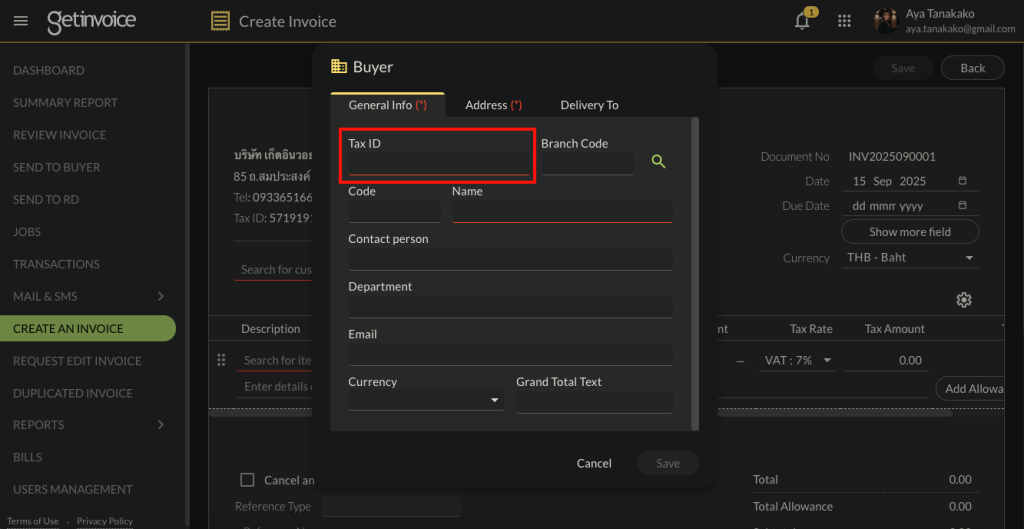
Task: Click into the Tax ID field
Action: point(438,164)
